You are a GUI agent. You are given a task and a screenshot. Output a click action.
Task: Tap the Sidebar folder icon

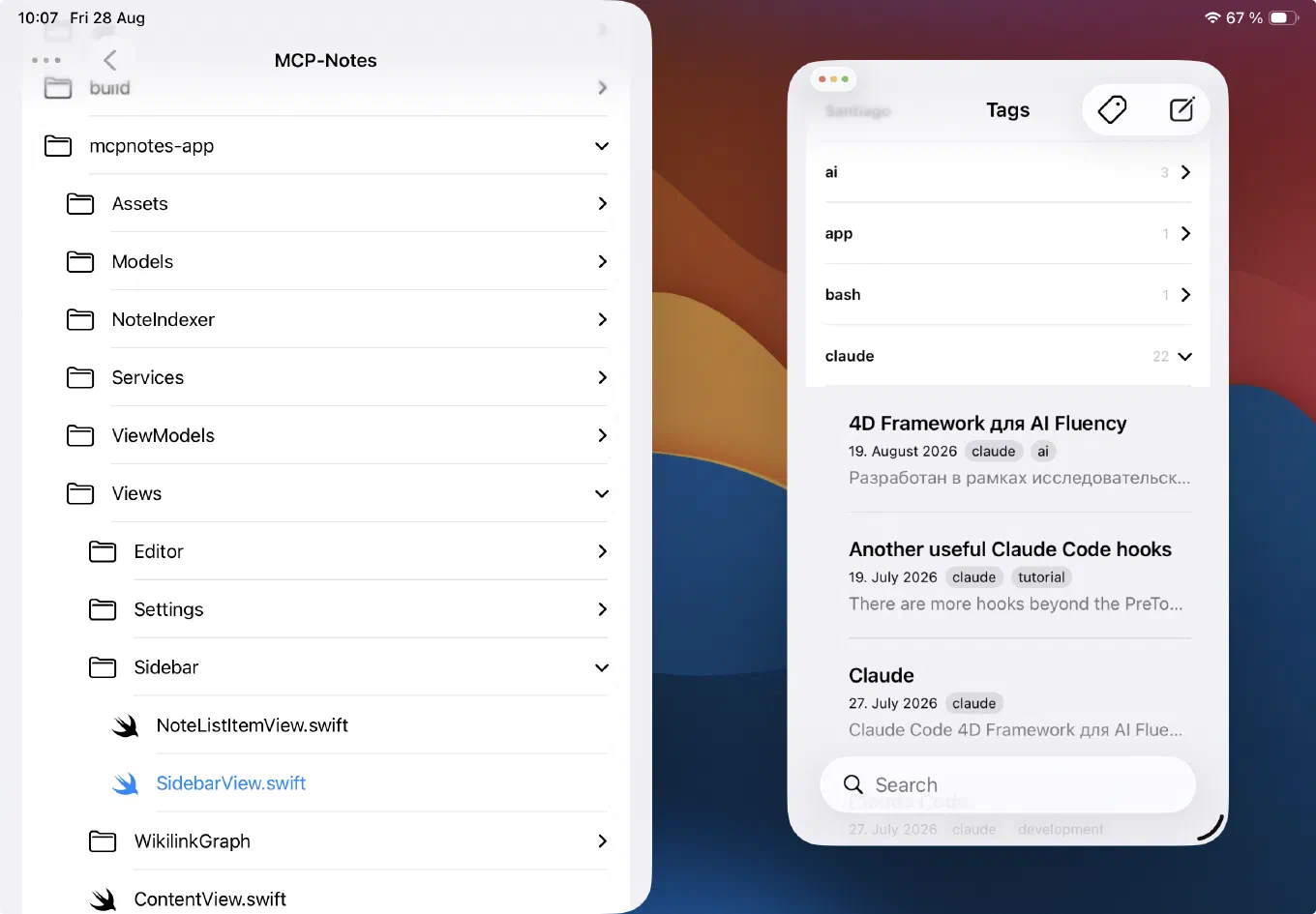click(x=103, y=668)
